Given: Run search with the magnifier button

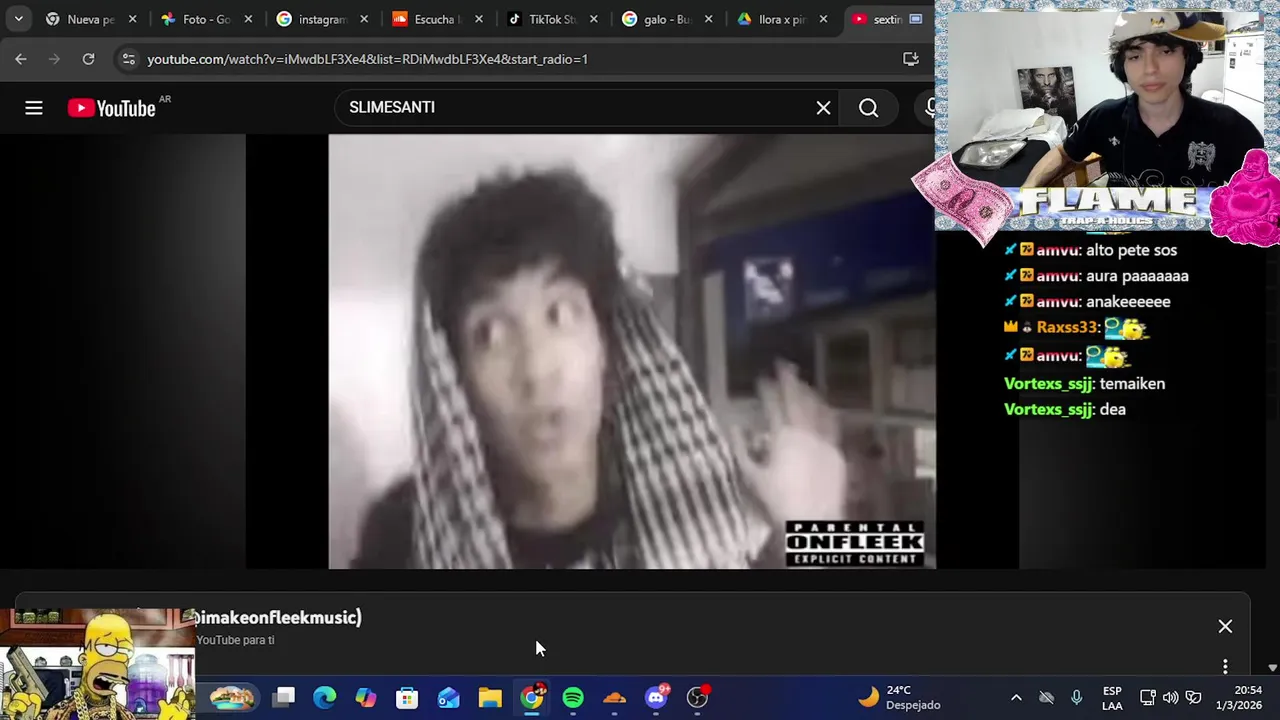Looking at the screenshot, I should [x=868, y=108].
